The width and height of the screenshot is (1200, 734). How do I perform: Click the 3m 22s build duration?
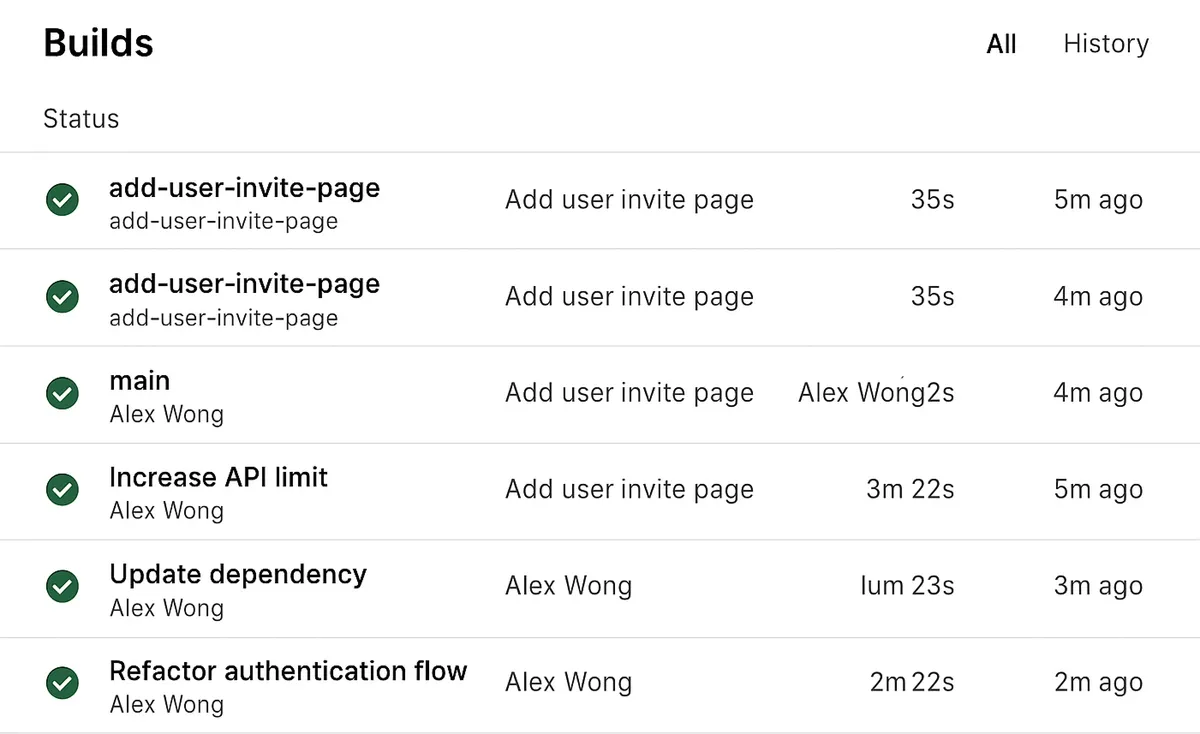point(910,490)
